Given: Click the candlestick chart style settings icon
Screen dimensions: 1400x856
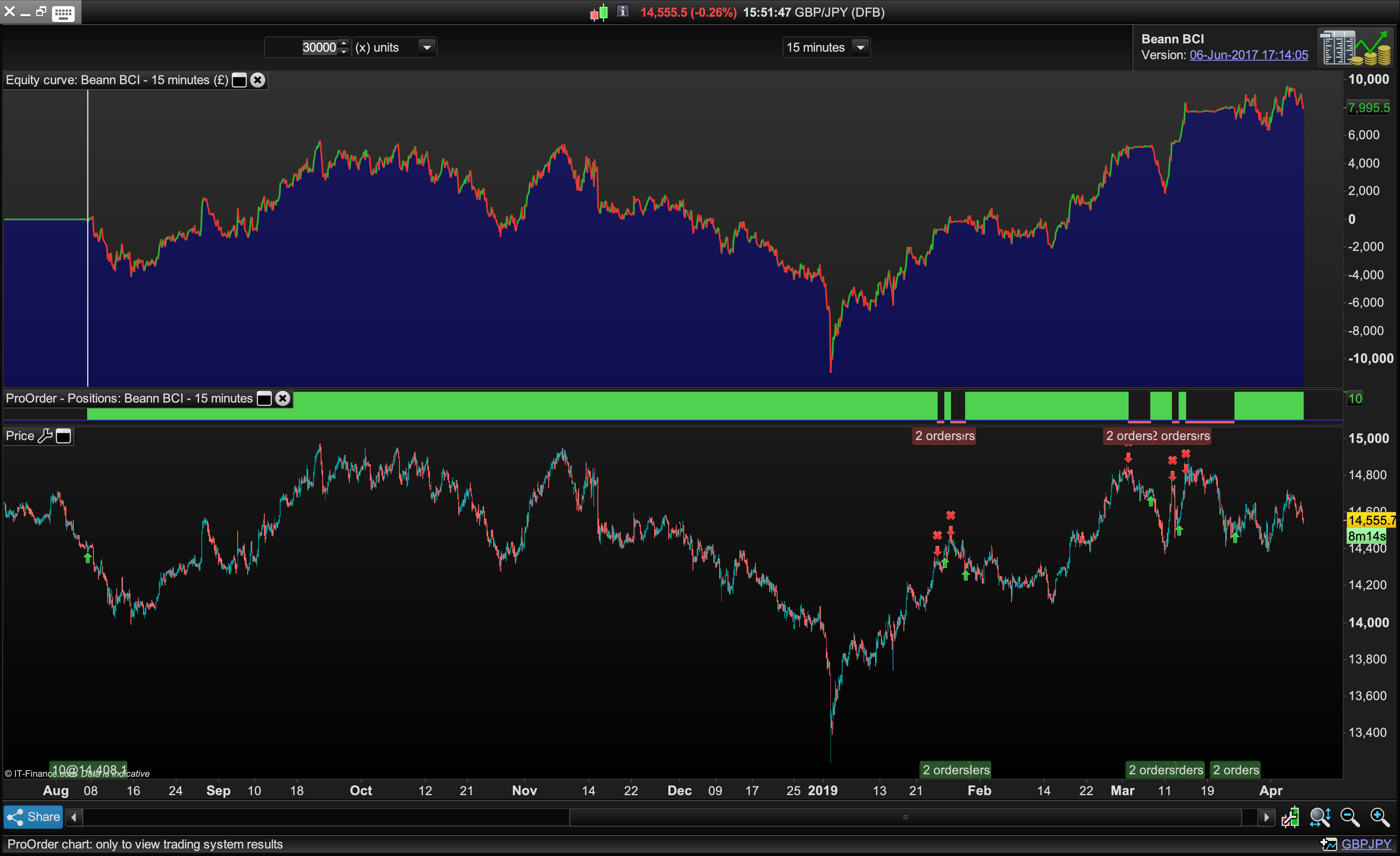Looking at the screenshot, I should pos(1290,817).
